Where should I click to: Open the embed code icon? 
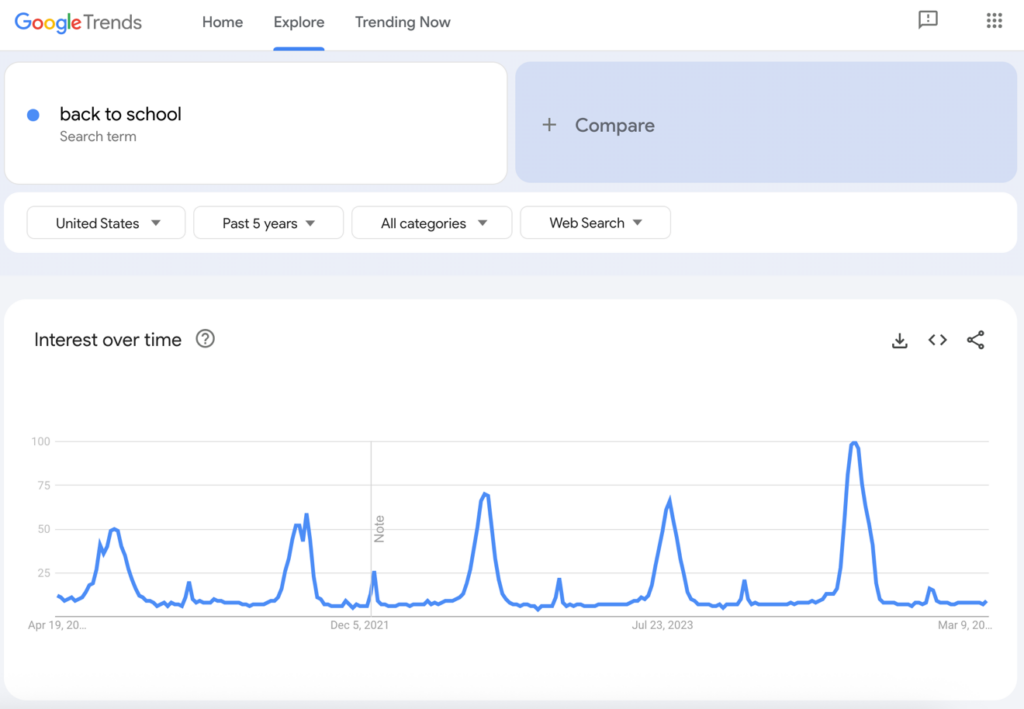point(937,339)
